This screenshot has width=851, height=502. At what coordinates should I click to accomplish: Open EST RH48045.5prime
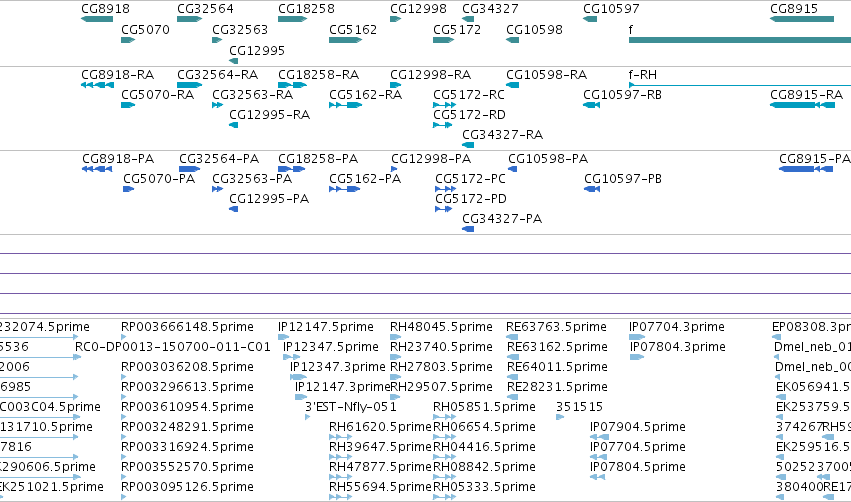point(441,327)
